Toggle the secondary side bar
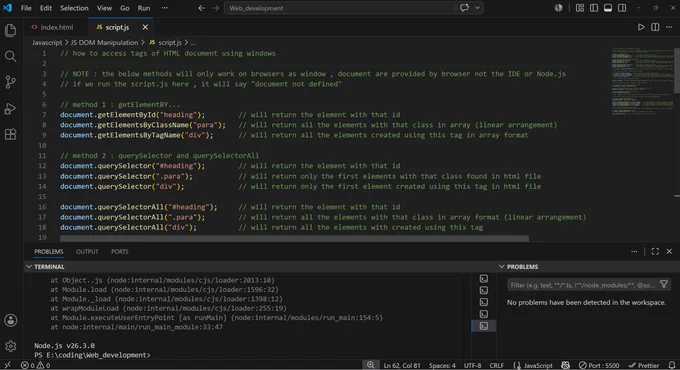Viewport: 680px width, 370px height. [622, 8]
